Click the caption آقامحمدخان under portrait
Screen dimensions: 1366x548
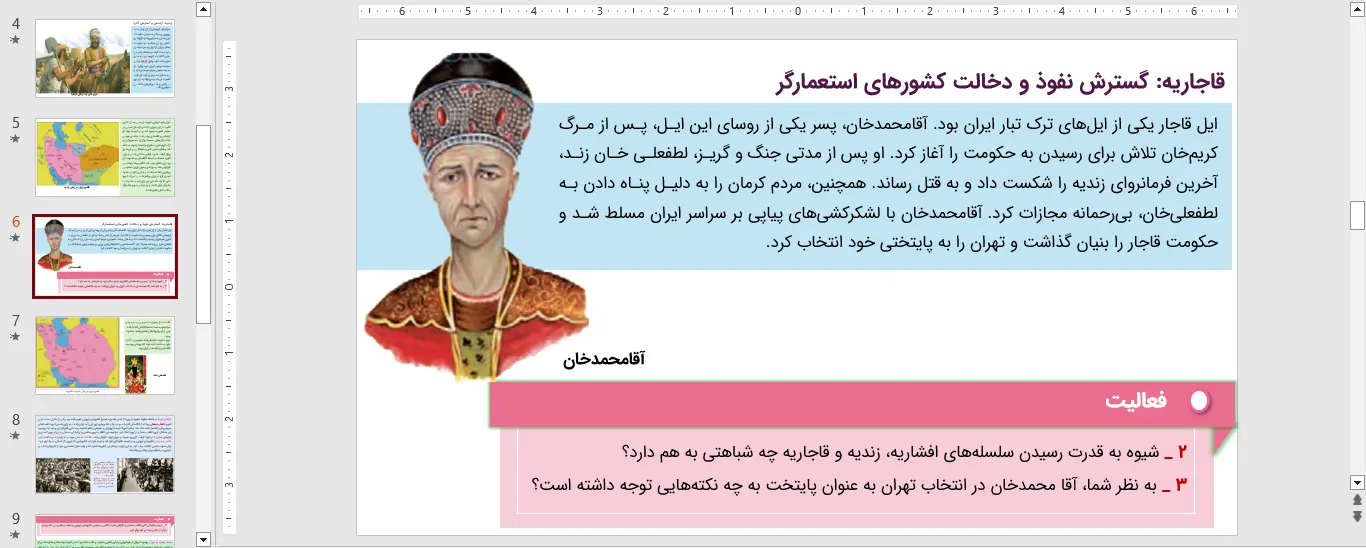(604, 359)
